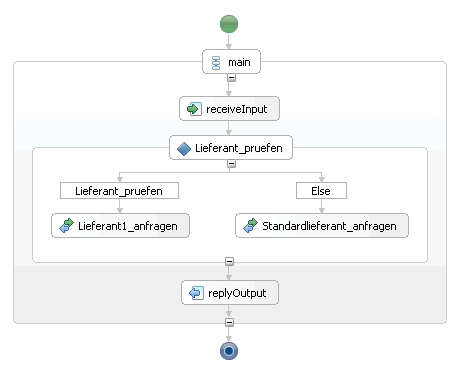Click the invoke icon on Standardlieferant_anfragen
Image resolution: width=460 pixels, height=366 pixels.
[x=250, y=225]
